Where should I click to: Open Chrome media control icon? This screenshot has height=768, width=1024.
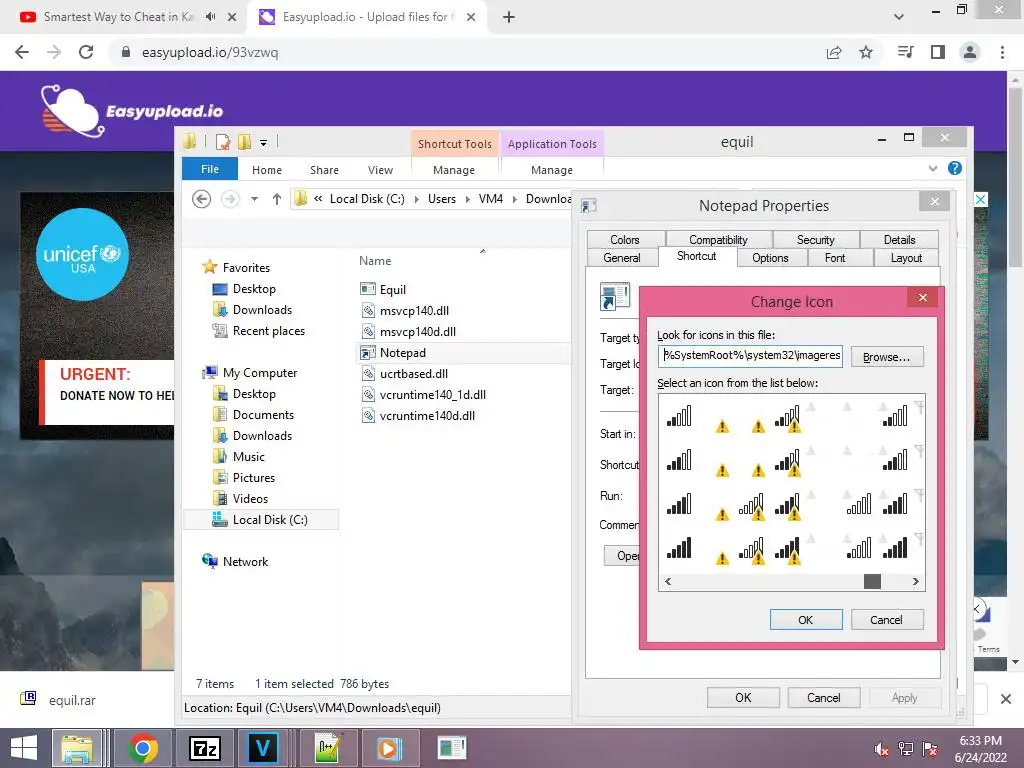pos(906,52)
